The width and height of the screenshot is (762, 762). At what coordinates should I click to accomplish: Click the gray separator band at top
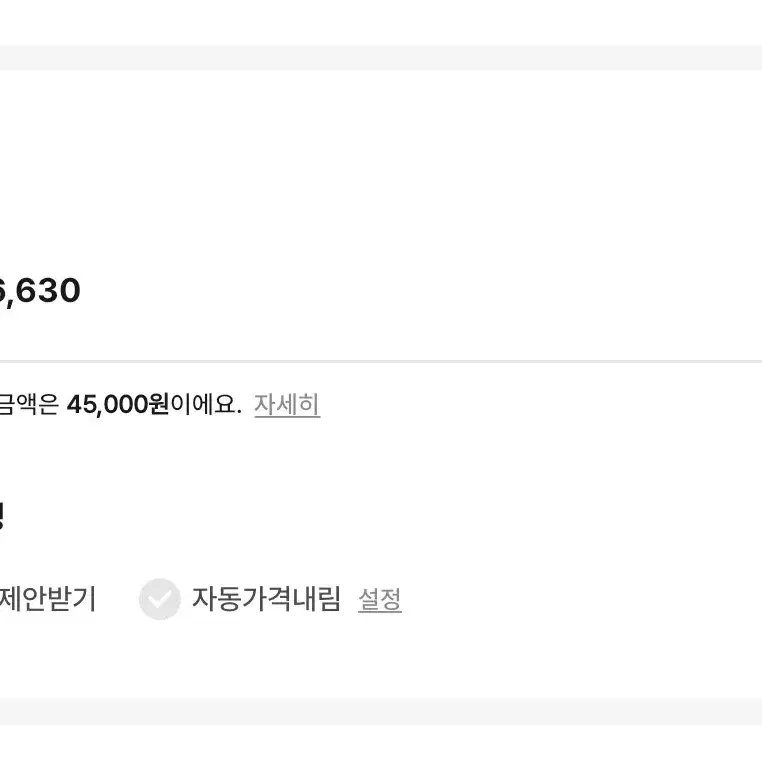click(381, 57)
